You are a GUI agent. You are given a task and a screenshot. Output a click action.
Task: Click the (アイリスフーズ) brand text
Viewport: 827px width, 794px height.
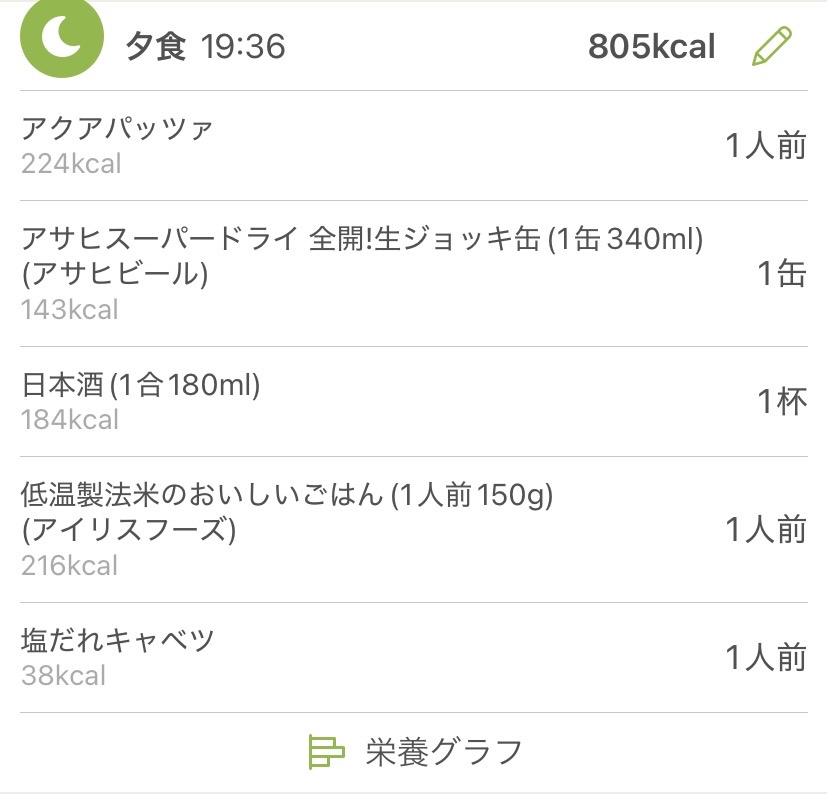(129, 530)
